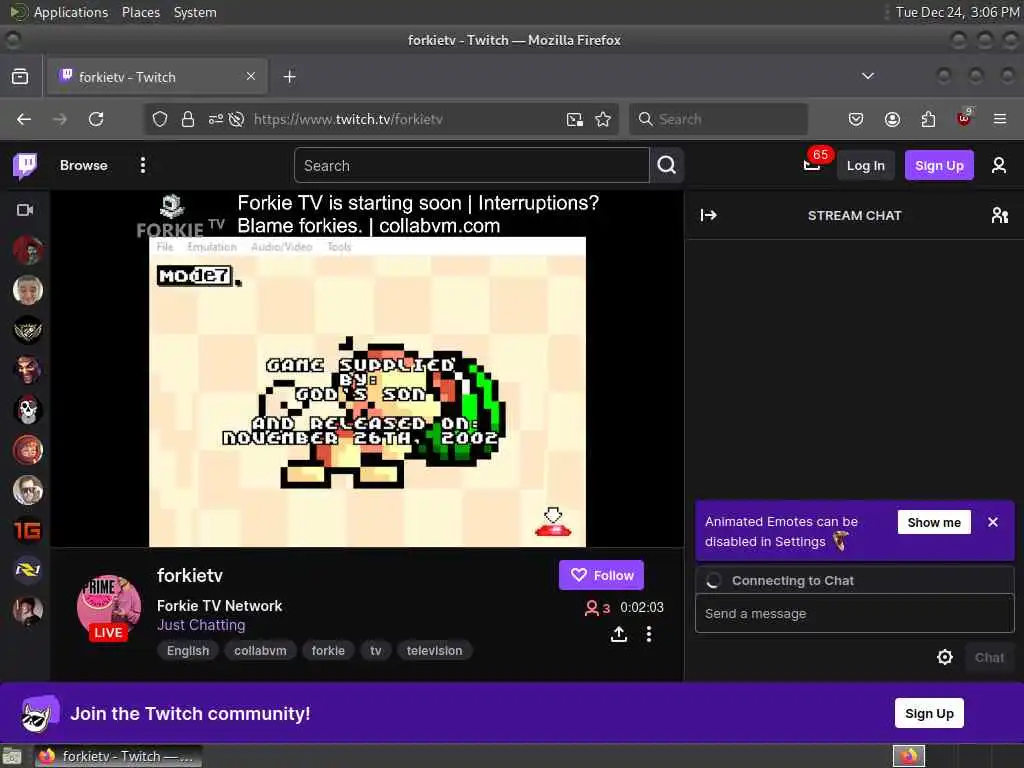Open the user profile icon menu
Screen dimensions: 1024x768
[x=999, y=165]
